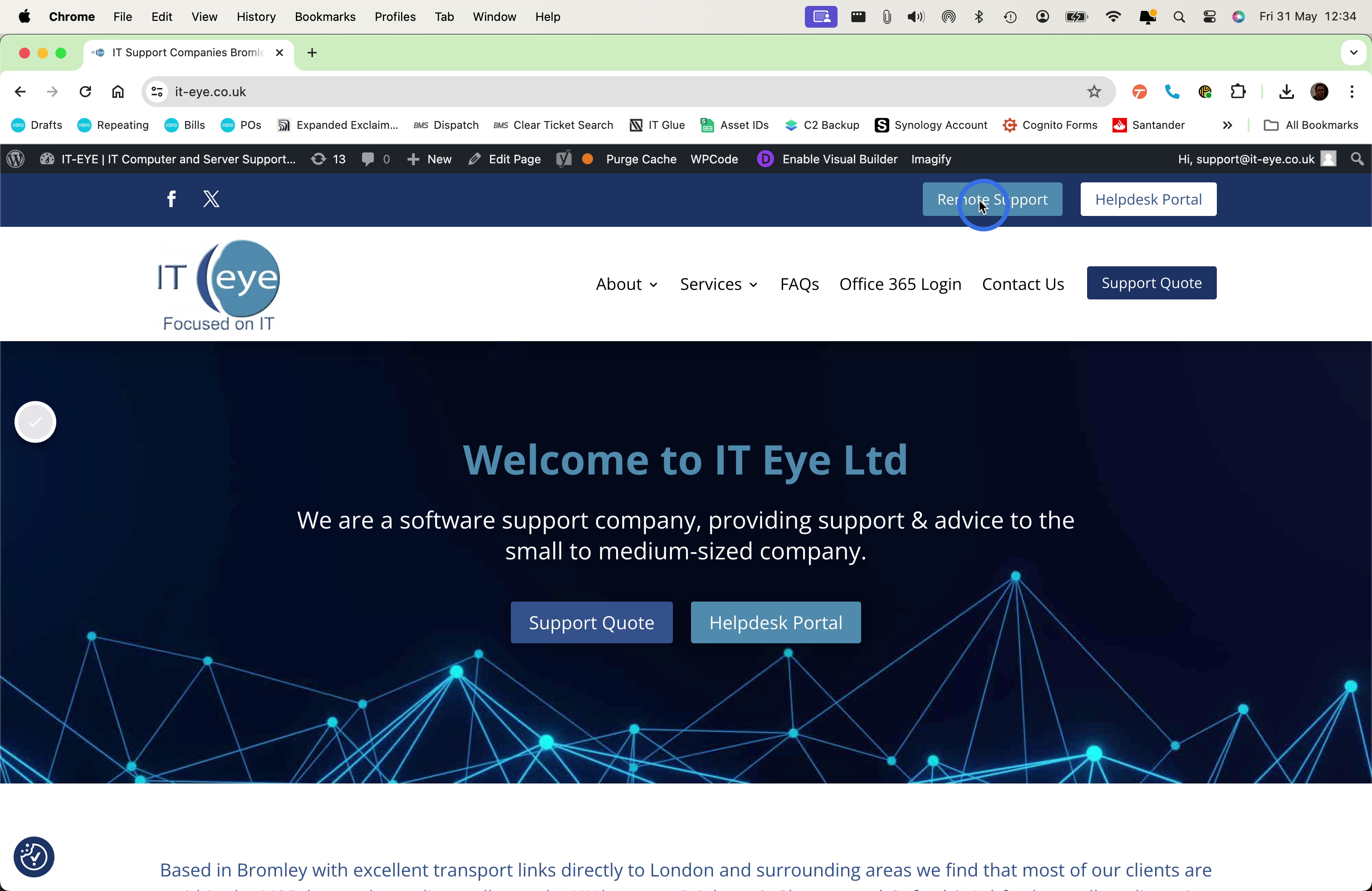1372x891 pixels.
Task: Open the Profiles menu
Action: (395, 17)
